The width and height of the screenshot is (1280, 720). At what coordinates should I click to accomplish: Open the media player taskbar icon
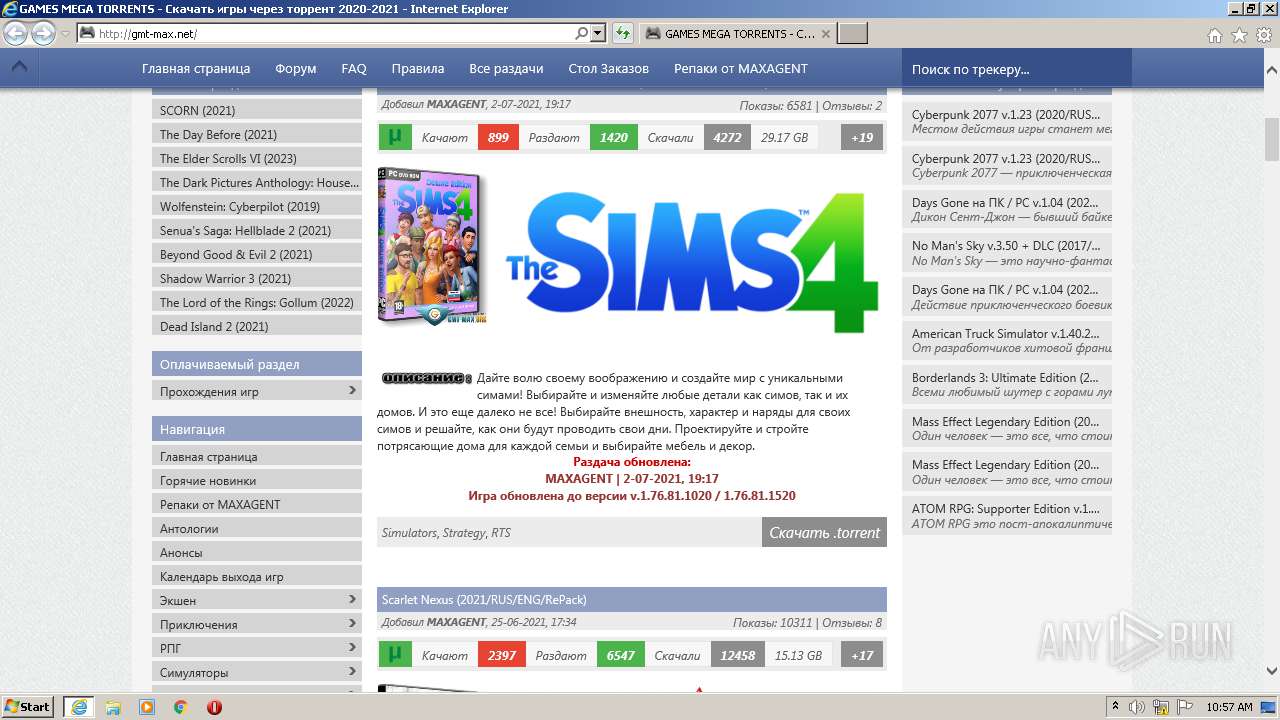point(147,707)
